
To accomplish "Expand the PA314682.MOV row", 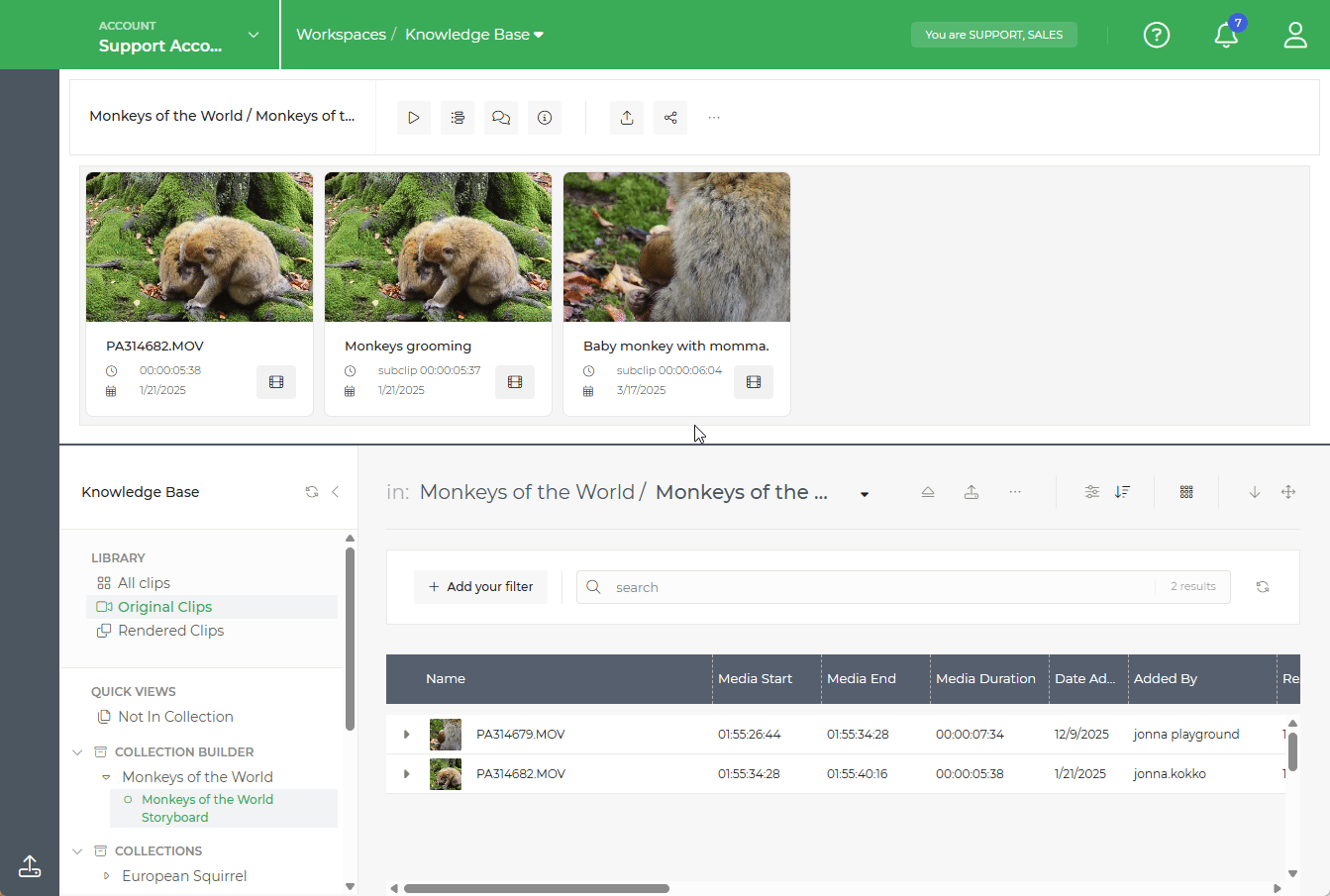I will click(406, 774).
